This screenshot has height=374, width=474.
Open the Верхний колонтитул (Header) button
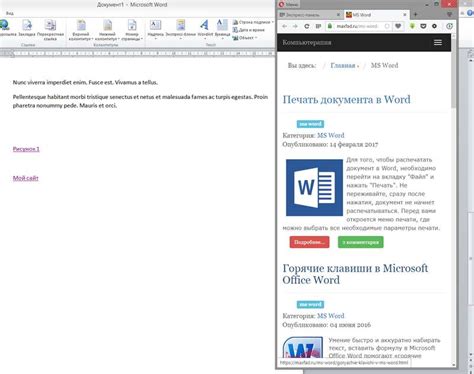[81, 30]
